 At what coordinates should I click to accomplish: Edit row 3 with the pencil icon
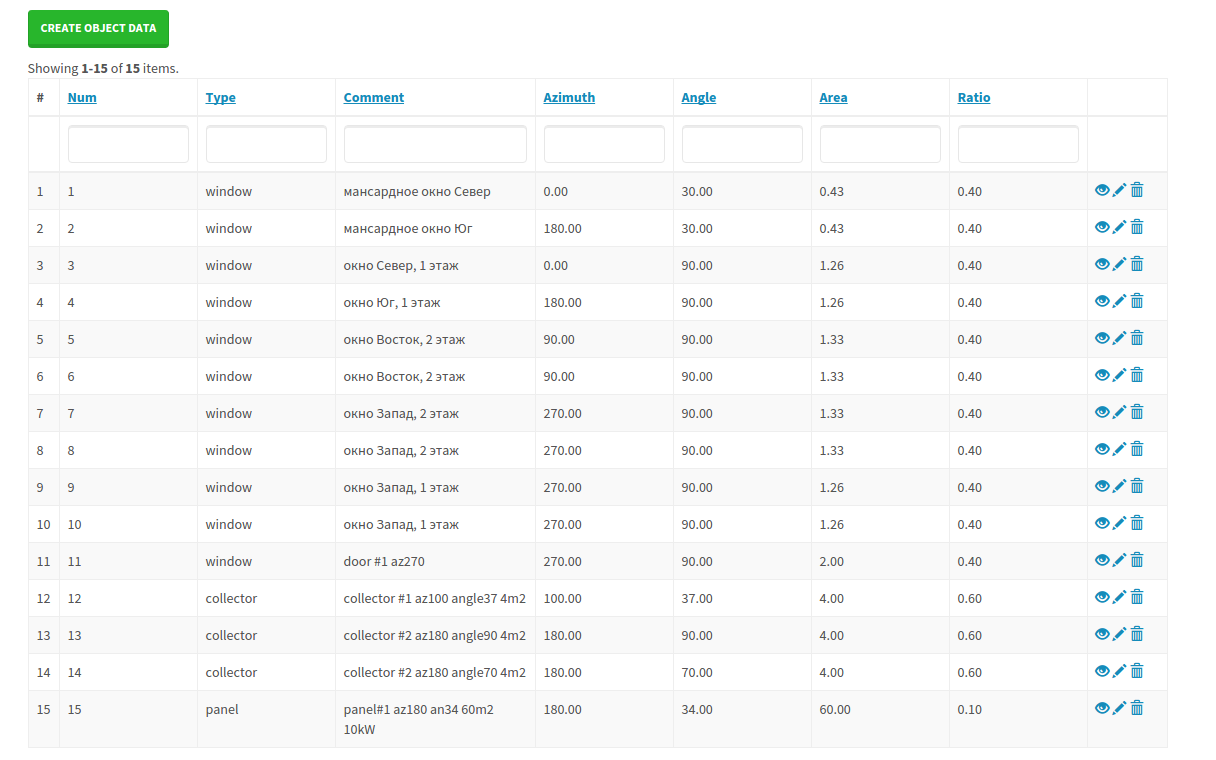coord(1119,264)
